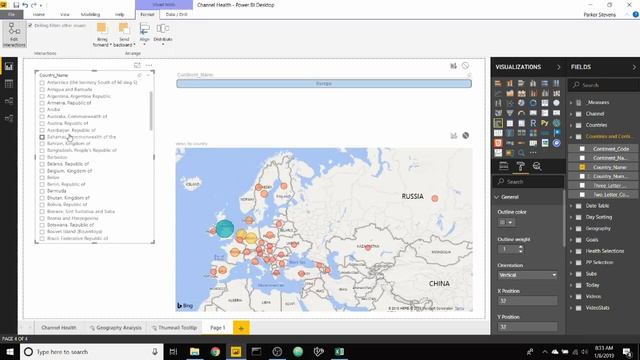Screen dimensions: 640x360
Task: Uncheck the Country_Name field checkbox
Action: (582, 167)
